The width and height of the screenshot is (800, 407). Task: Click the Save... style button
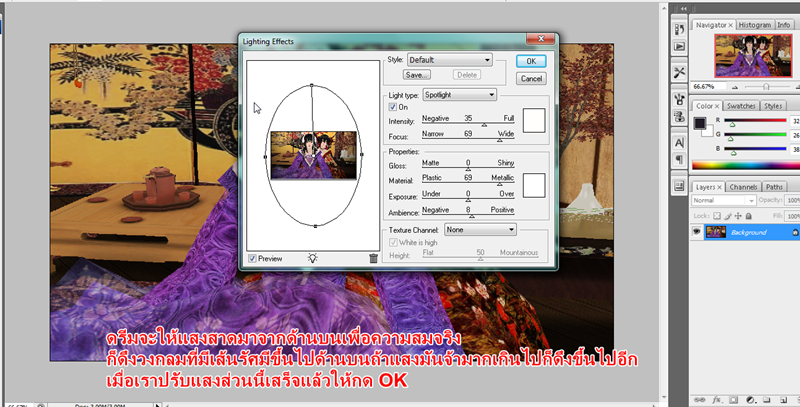417,75
